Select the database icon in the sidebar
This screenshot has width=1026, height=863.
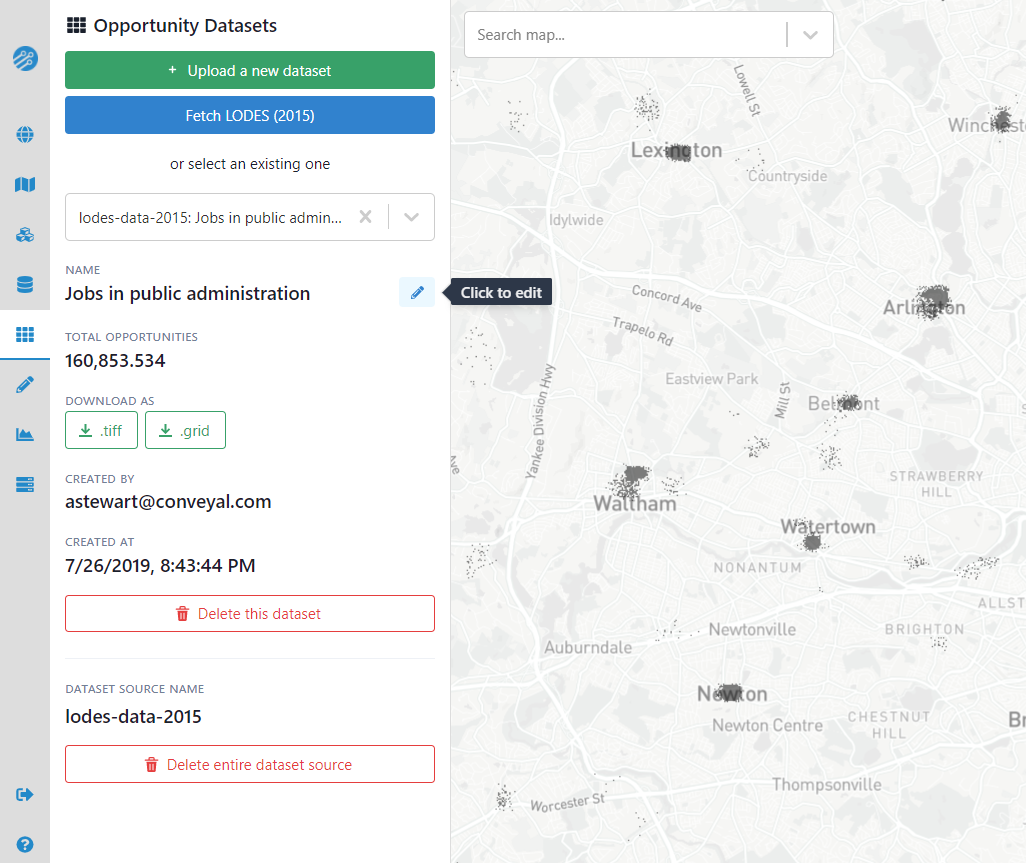click(24, 284)
